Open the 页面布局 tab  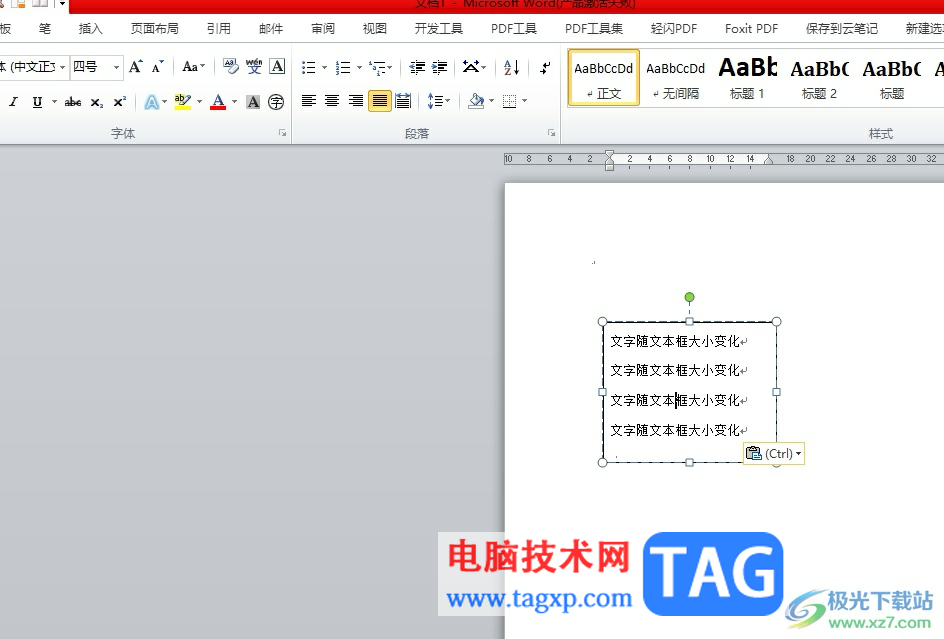[155, 28]
